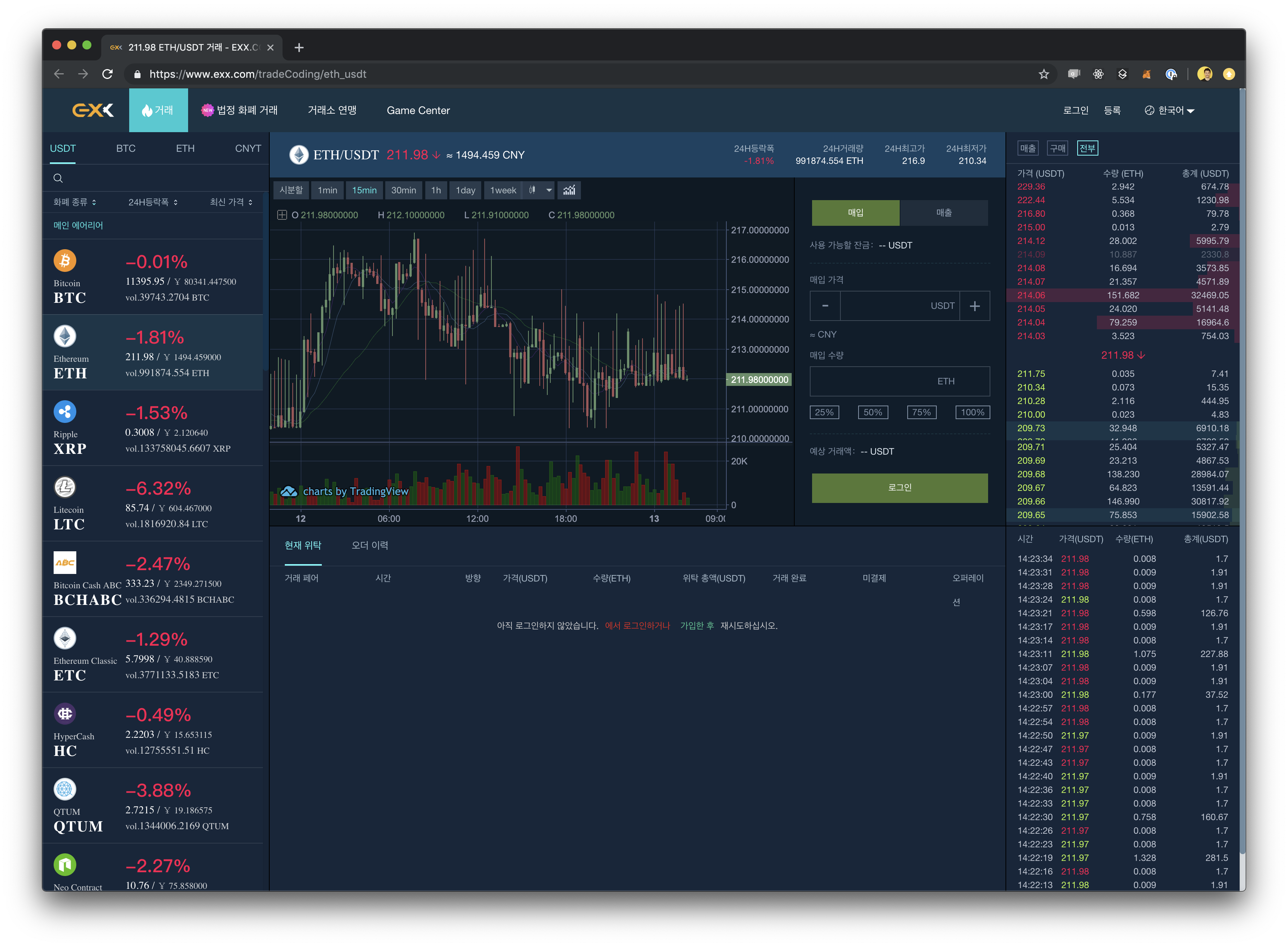This screenshot has height=947, width=1288.
Task: Open 법정 화폐 거래 fiat trade menu
Action: click(x=239, y=110)
